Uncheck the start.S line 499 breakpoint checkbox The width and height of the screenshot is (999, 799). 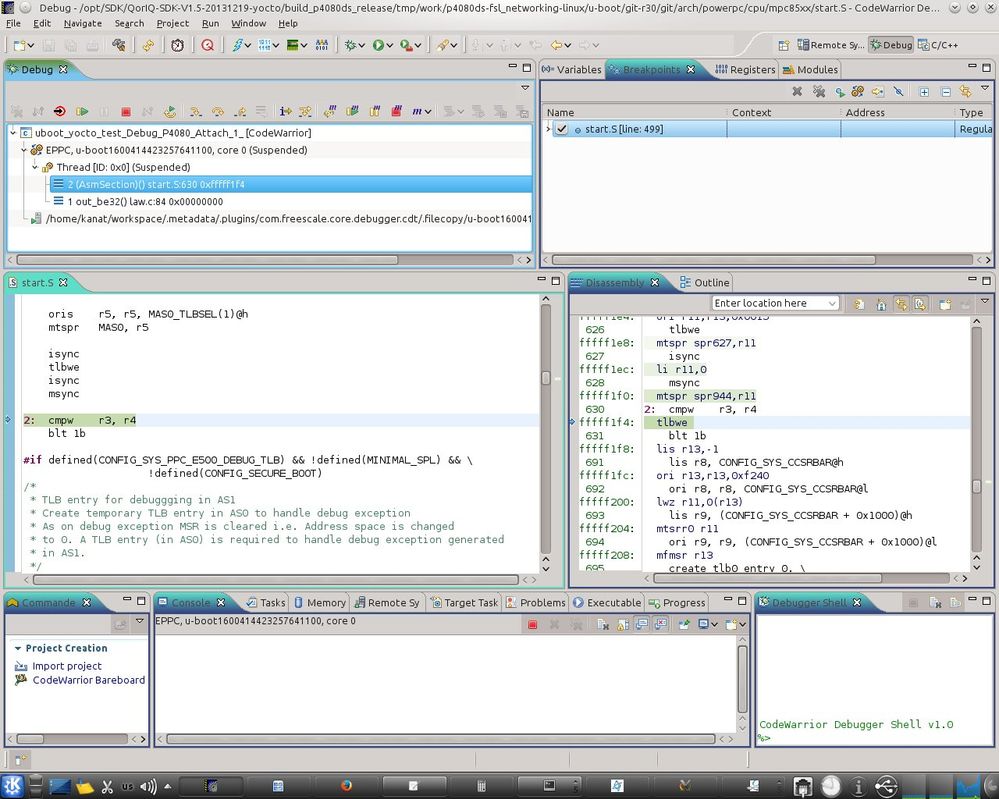tap(562, 129)
